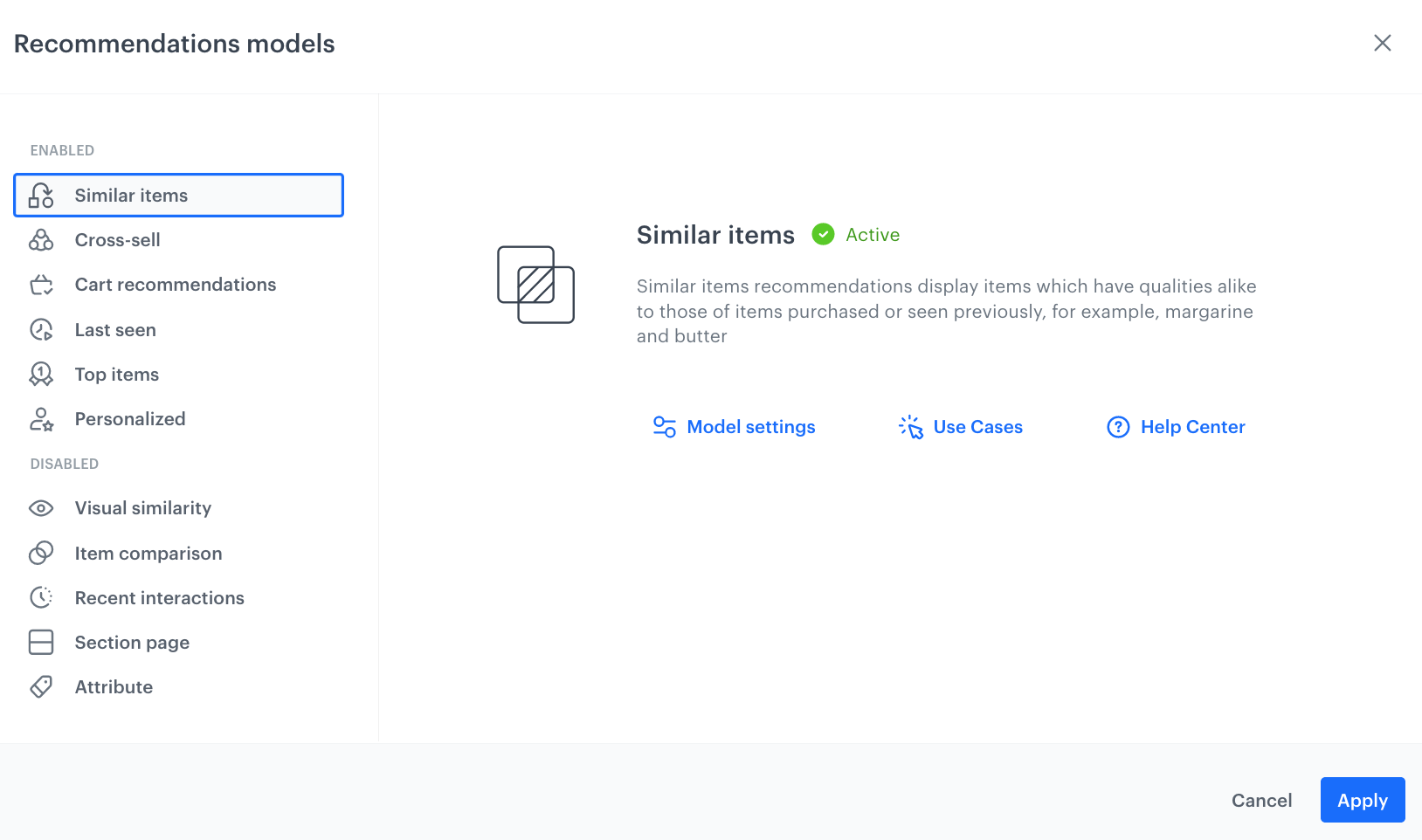Apply the recommendation model changes
The width and height of the screenshot is (1422, 840).
coord(1362,799)
